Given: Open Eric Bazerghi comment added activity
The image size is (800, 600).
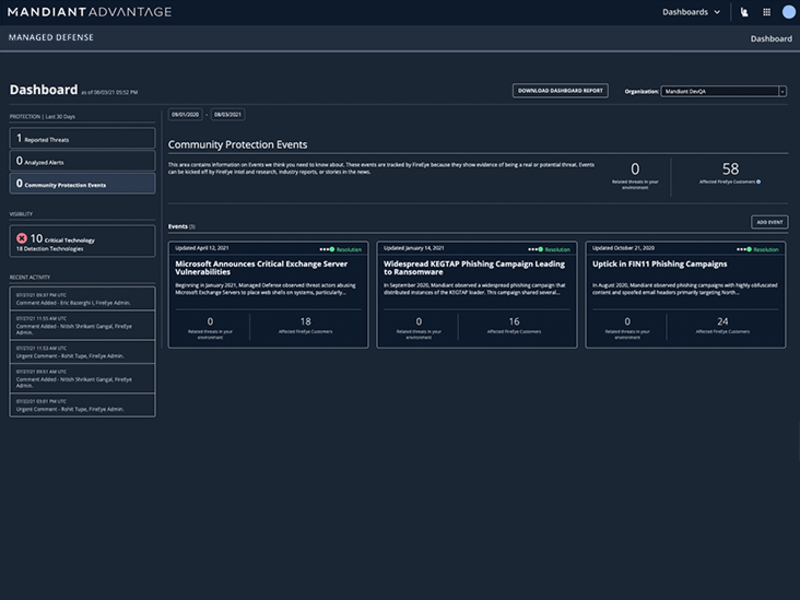Looking at the screenshot, I should [x=82, y=299].
